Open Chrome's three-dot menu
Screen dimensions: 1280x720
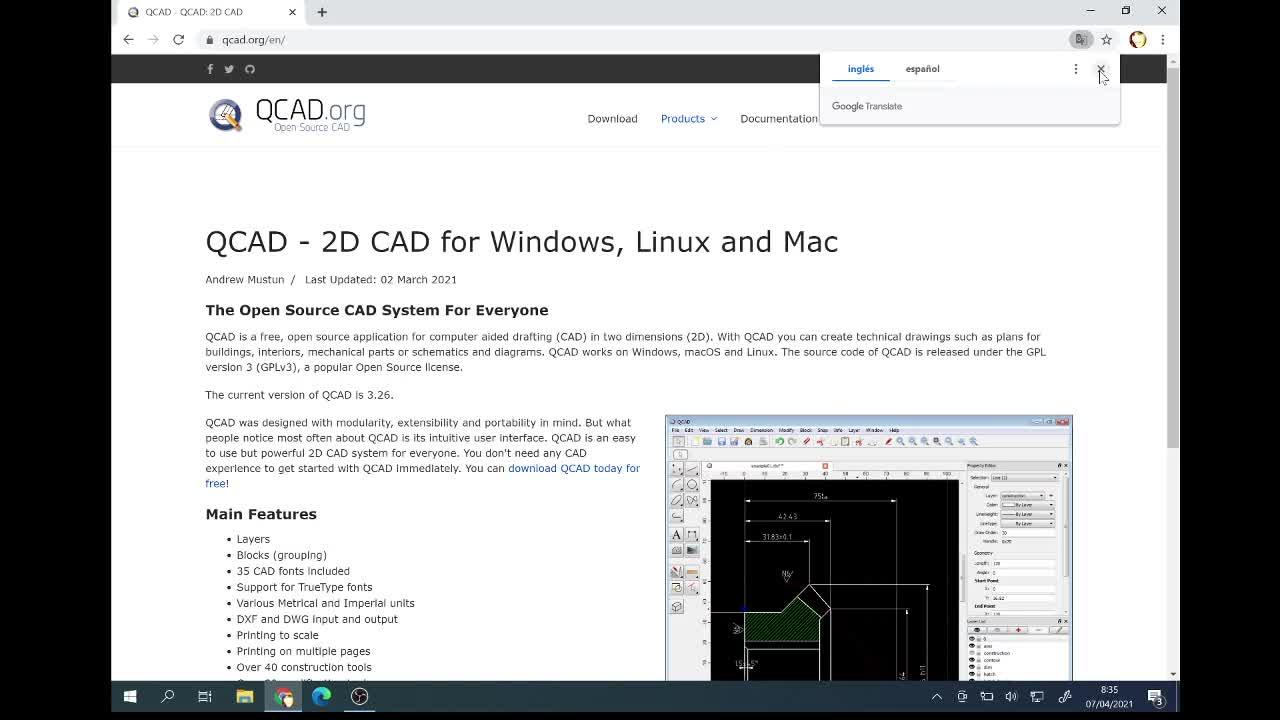click(1162, 39)
